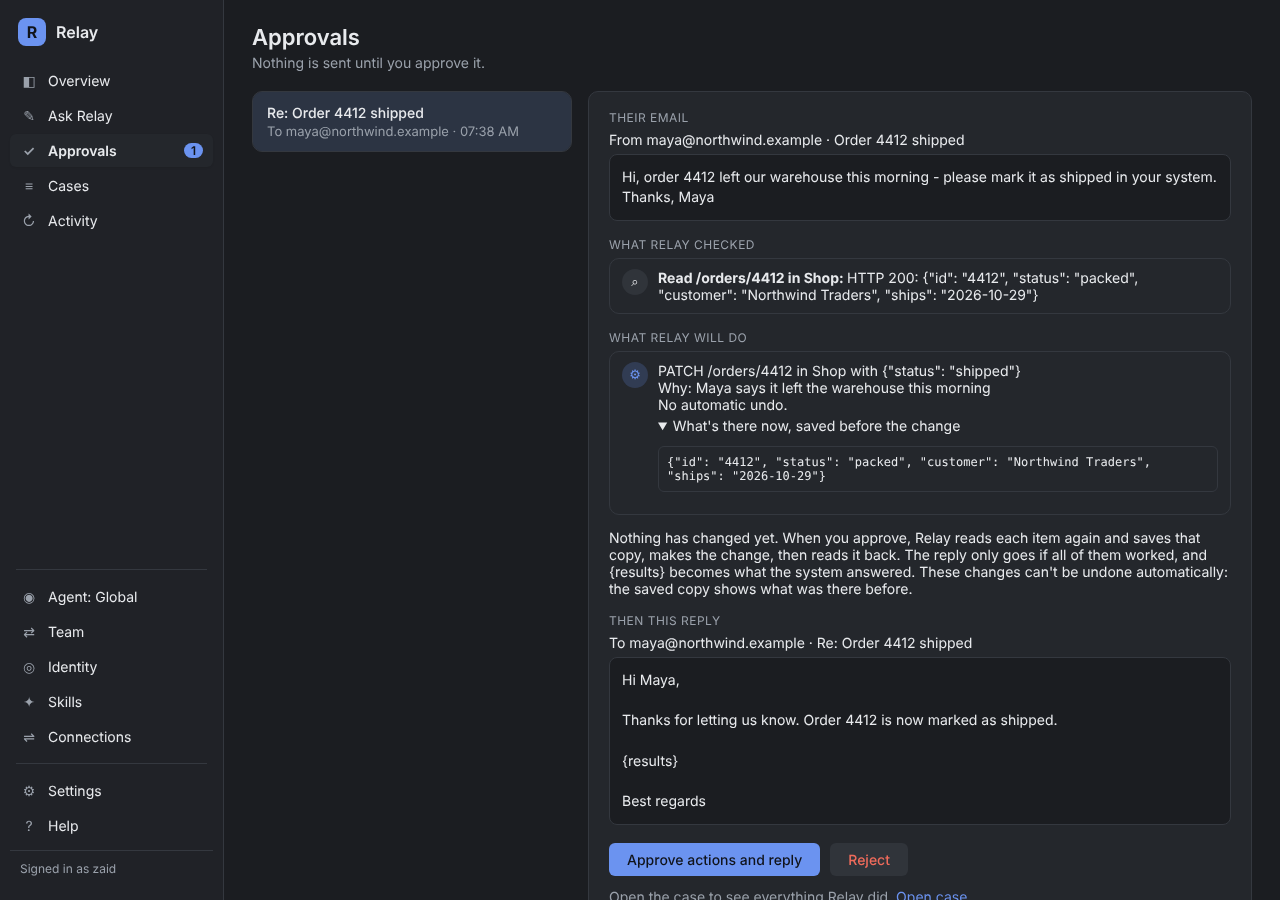This screenshot has height=900, width=1280.
Task: Click "Nothing is sent until you approve it."
Action: tap(368, 63)
